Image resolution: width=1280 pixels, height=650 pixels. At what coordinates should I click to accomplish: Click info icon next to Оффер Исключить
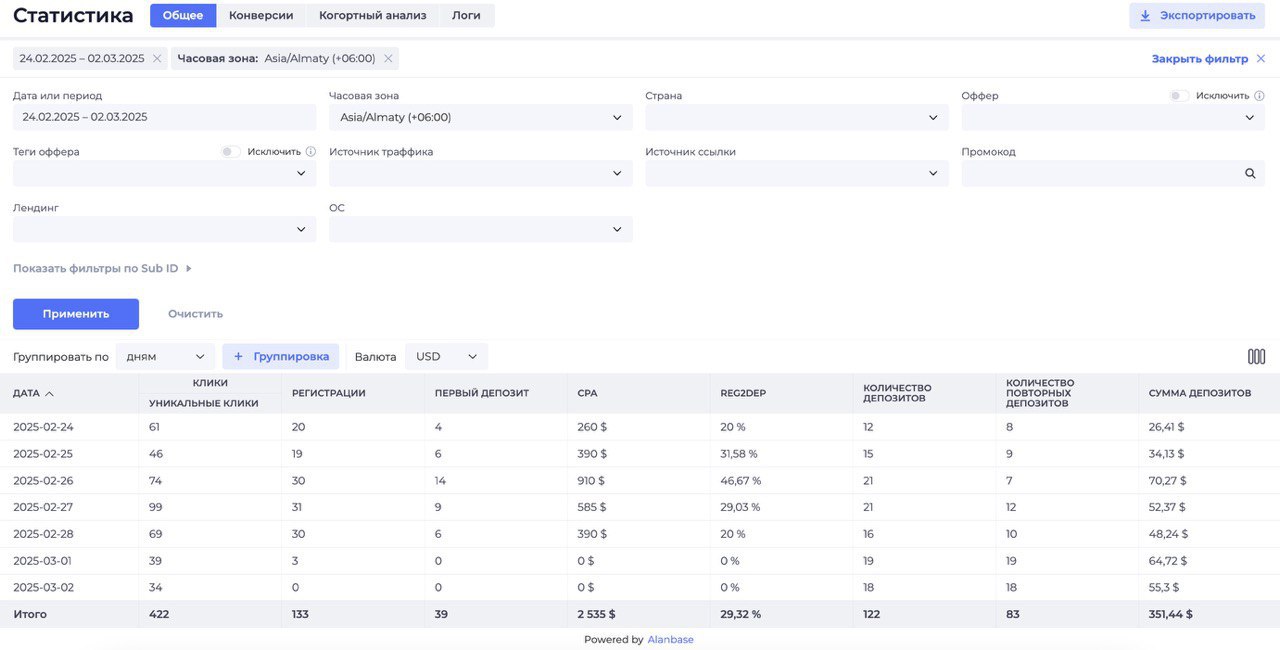pos(1259,96)
